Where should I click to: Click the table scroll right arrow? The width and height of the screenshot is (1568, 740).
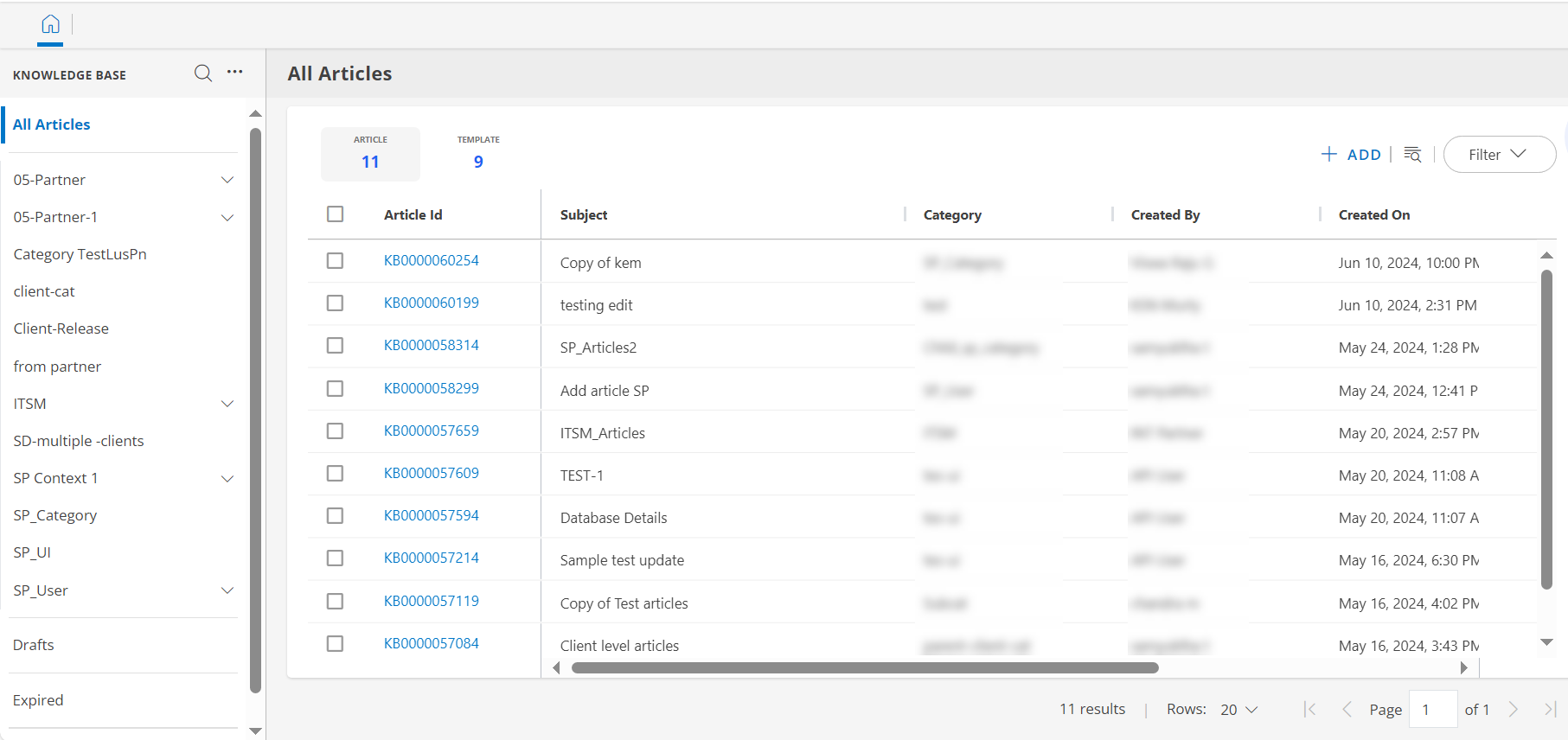tap(1463, 667)
